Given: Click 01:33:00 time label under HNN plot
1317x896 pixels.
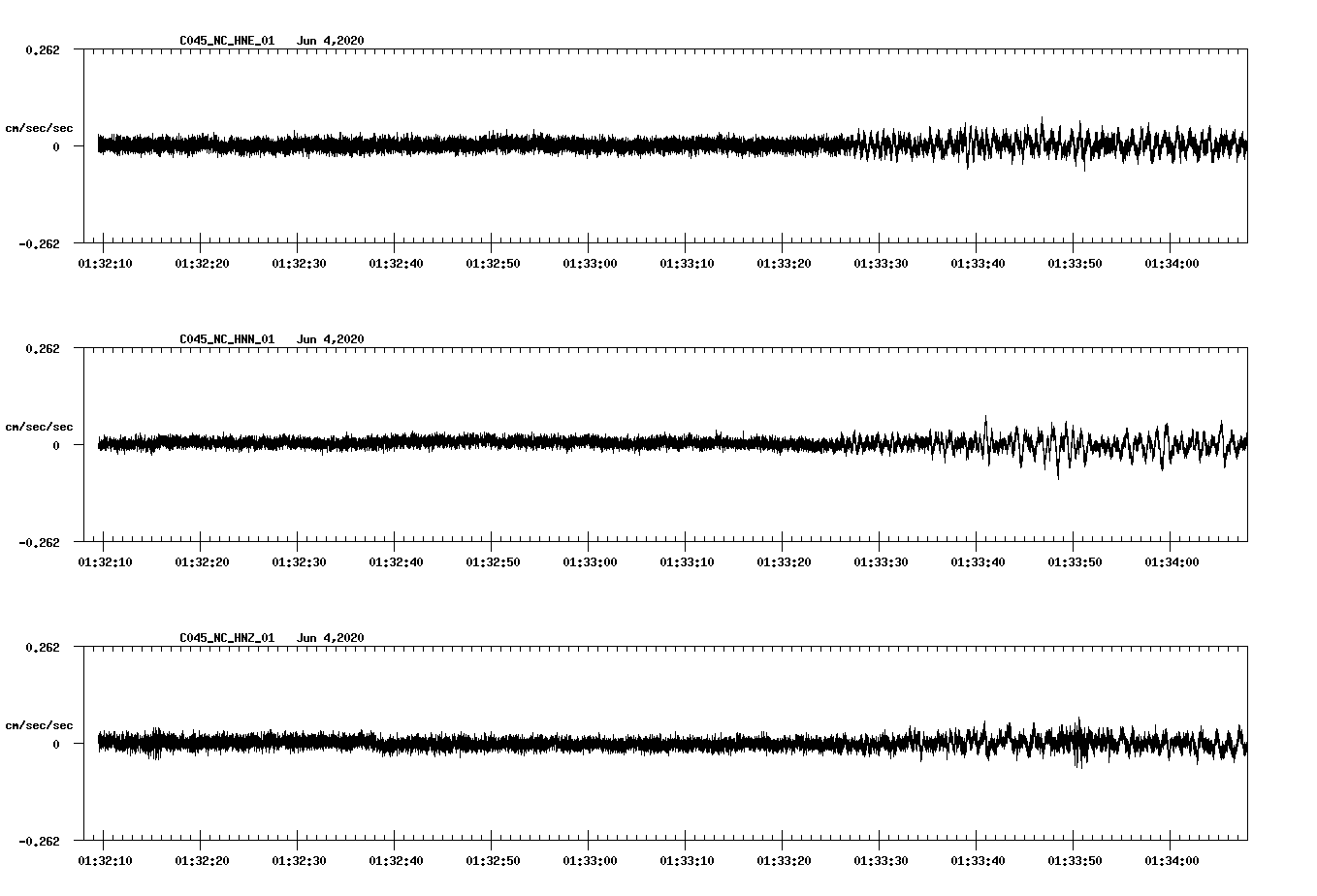Looking at the screenshot, I should coord(590,562).
